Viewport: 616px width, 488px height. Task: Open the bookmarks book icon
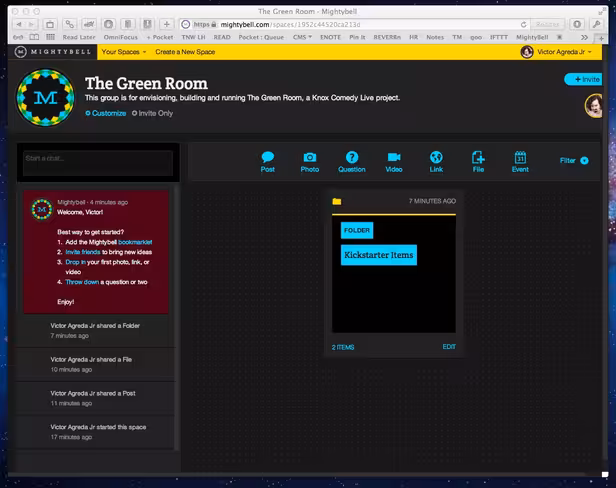pyautogui.click(x=35, y=37)
